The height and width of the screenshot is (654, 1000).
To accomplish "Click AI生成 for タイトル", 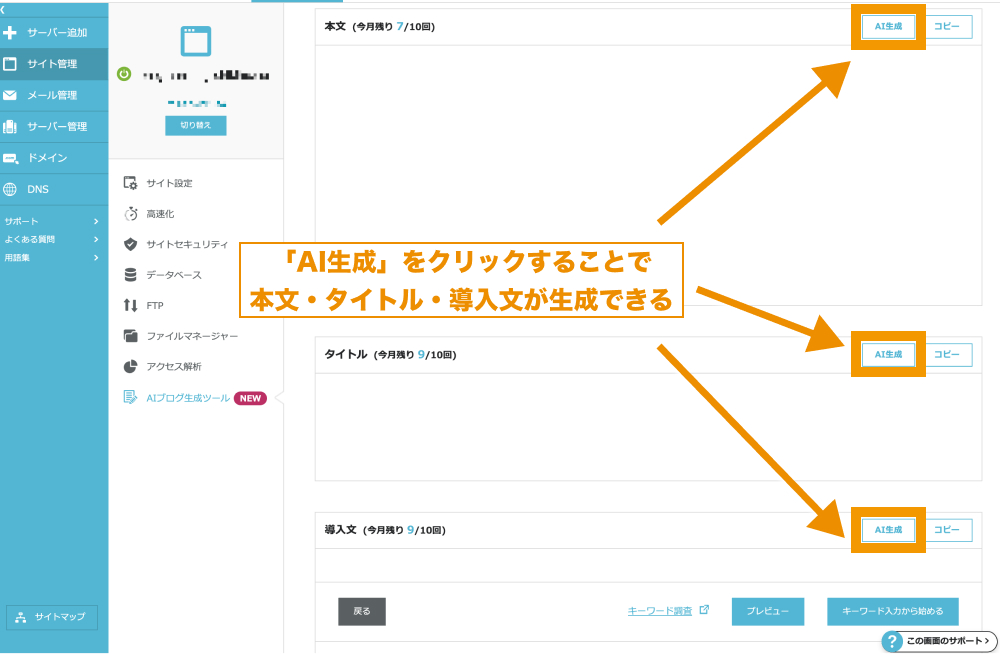I will click(888, 355).
